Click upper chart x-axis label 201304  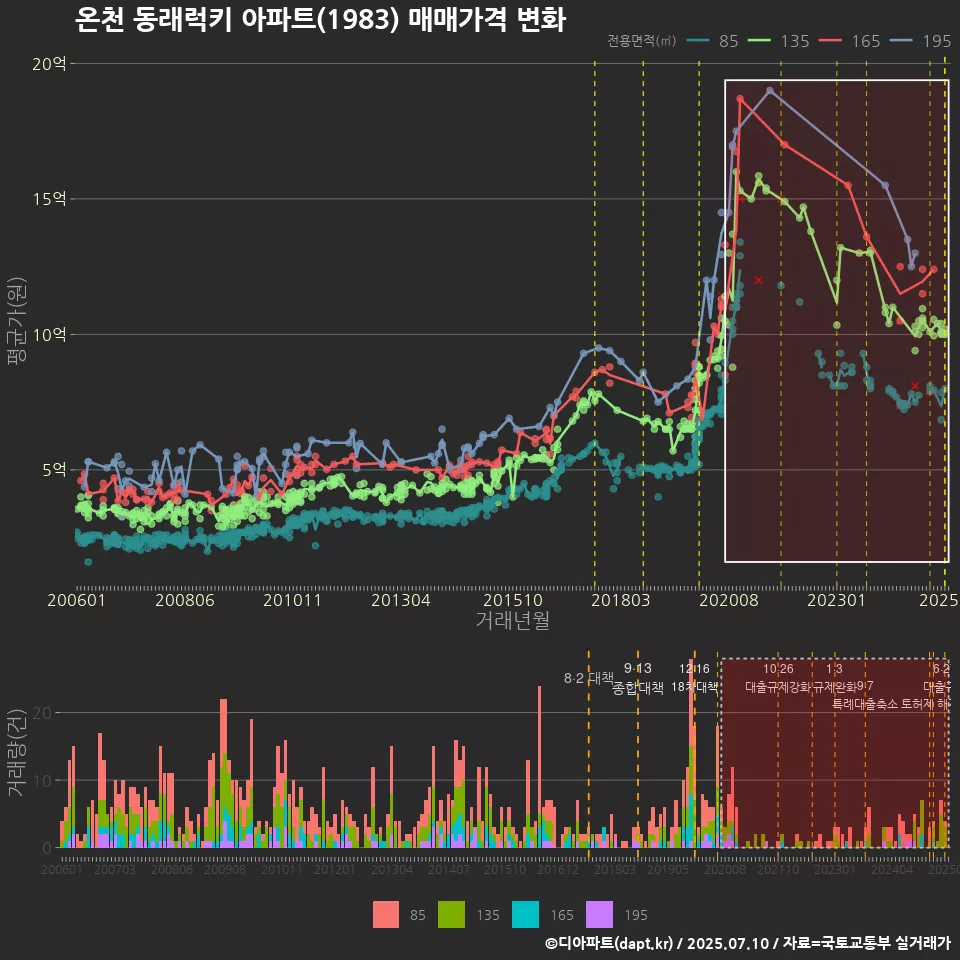tap(401, 599)
